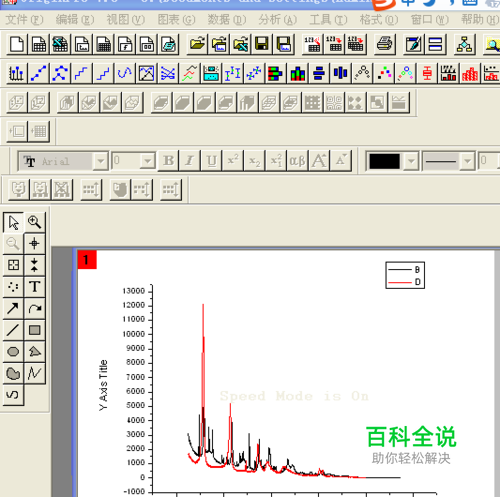This screenshot has height=497, width=500.
Task: Select the Pointer tool
Action: 13,222
